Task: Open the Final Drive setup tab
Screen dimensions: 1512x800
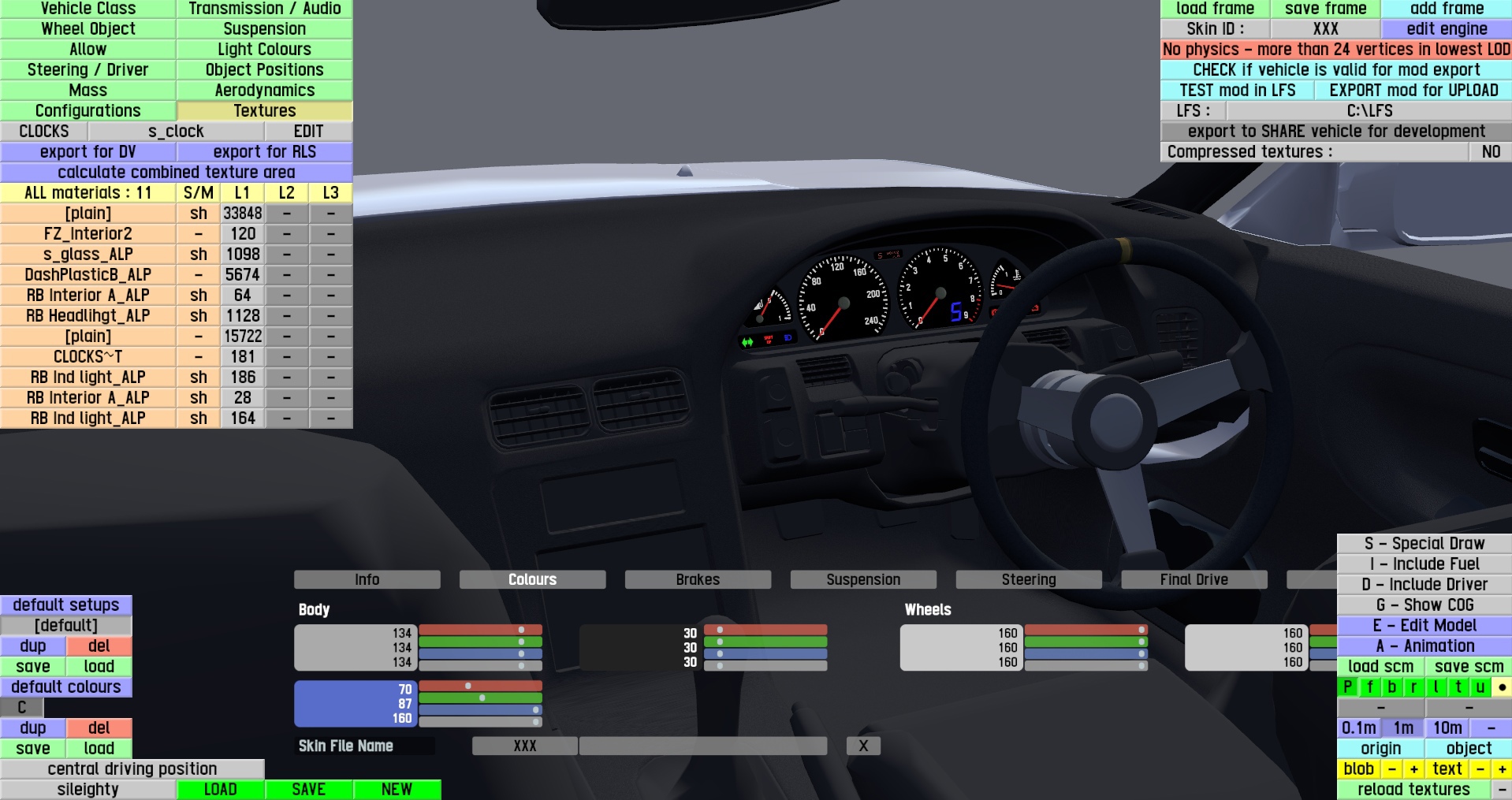Action: [1194, 579]
